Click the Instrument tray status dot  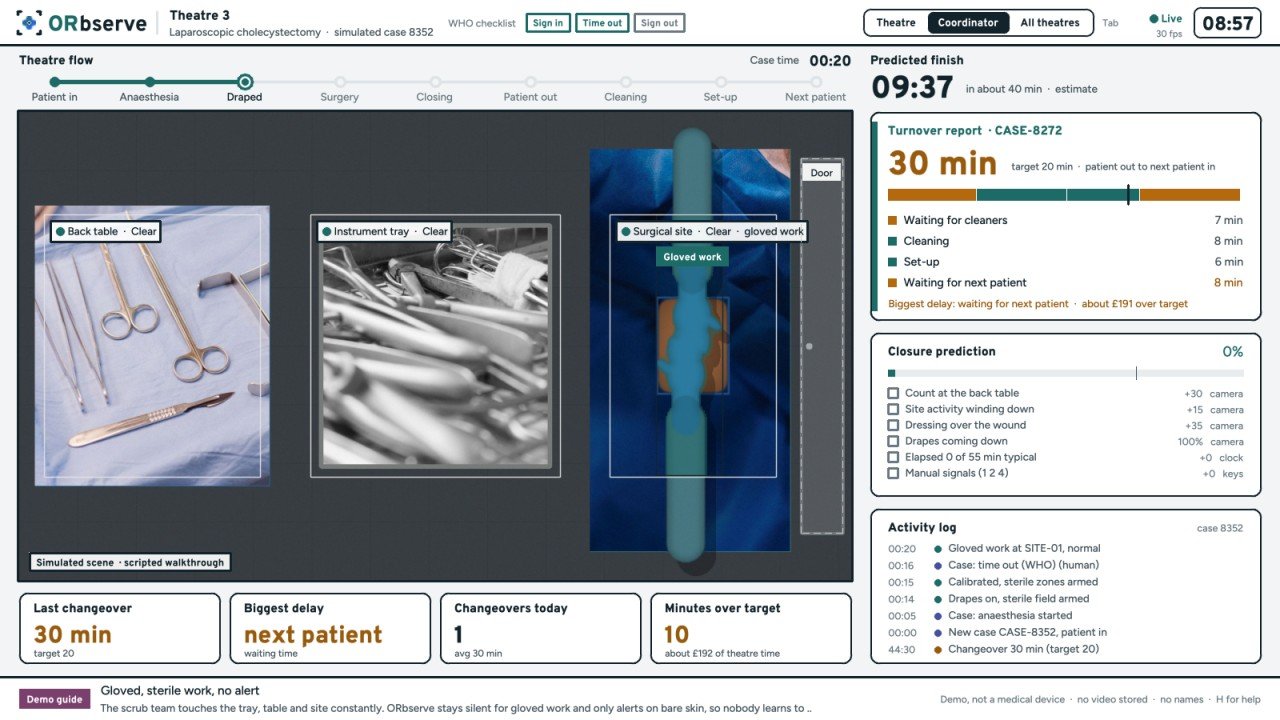point(326,231)
